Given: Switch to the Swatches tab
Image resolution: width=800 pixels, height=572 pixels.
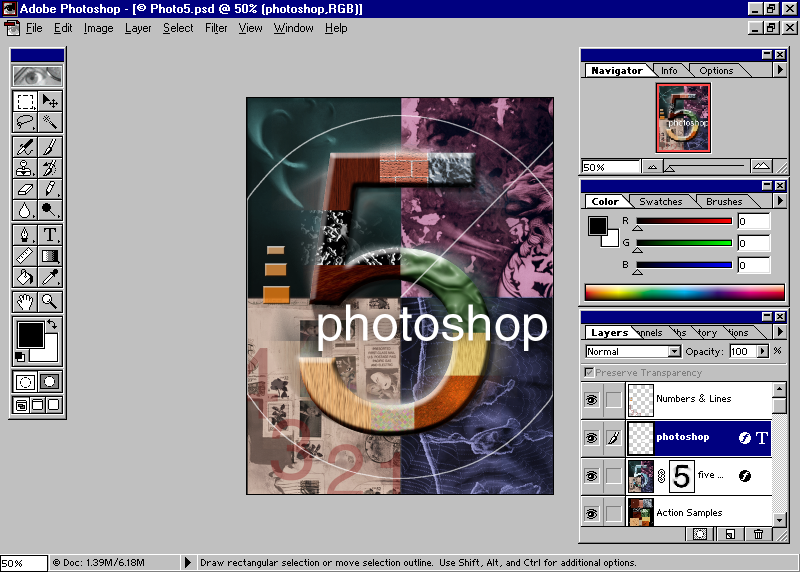Looking at the screenshot, I should coord(660,202).
